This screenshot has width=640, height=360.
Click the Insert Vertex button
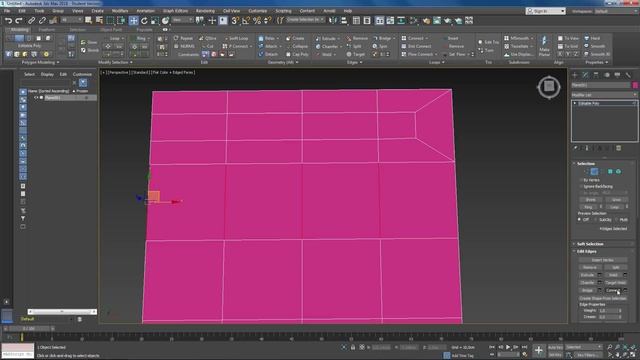pos(602,260)
